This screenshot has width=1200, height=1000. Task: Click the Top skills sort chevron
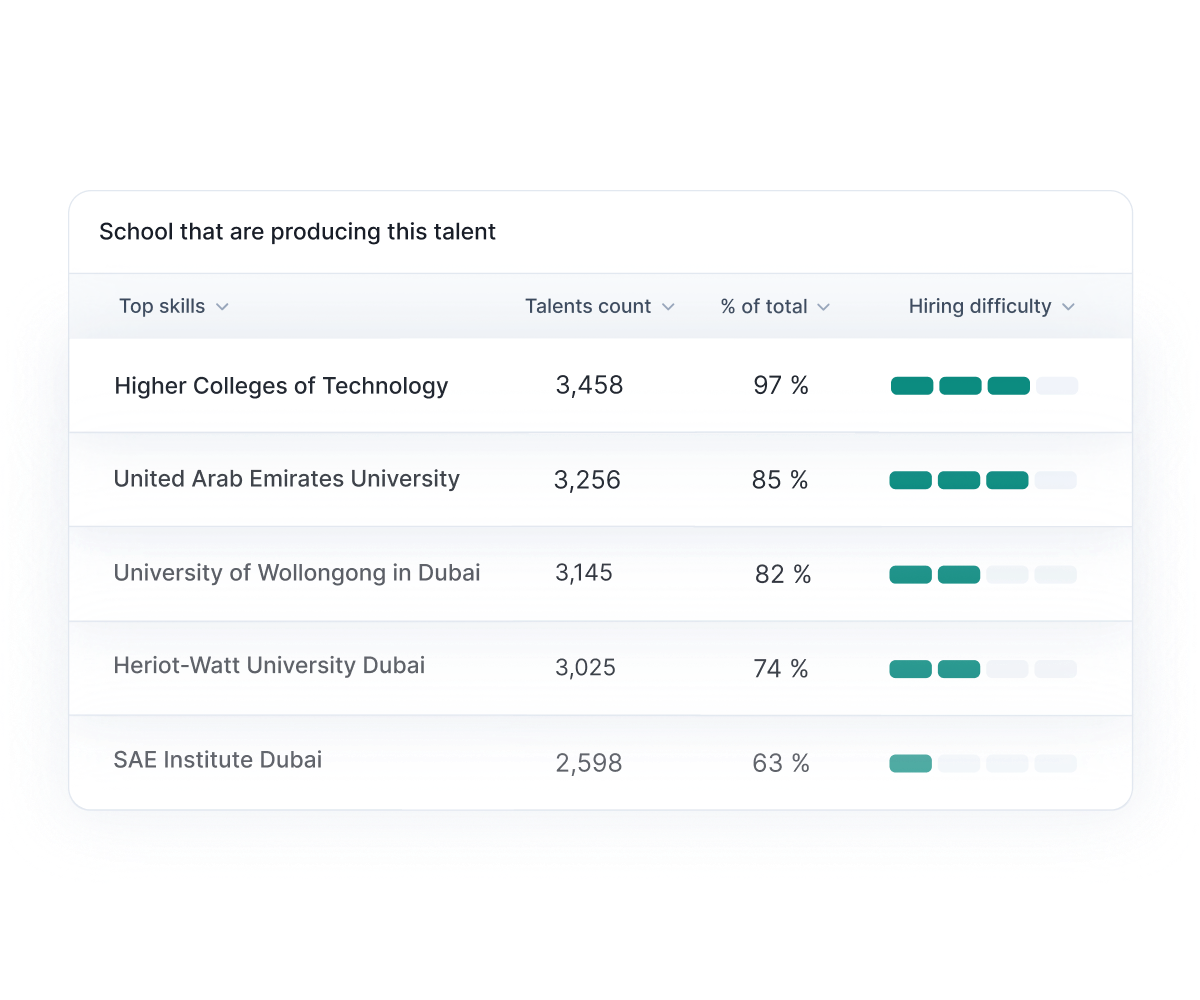pos(222,307)
